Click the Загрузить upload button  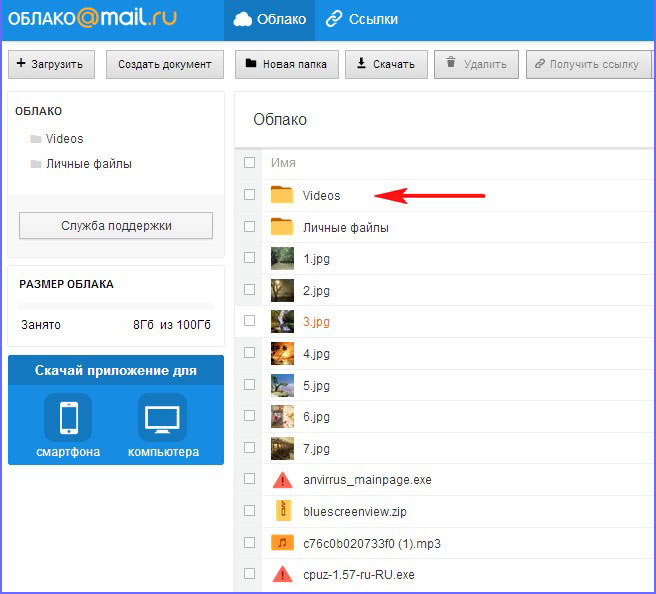click(51, 64)
